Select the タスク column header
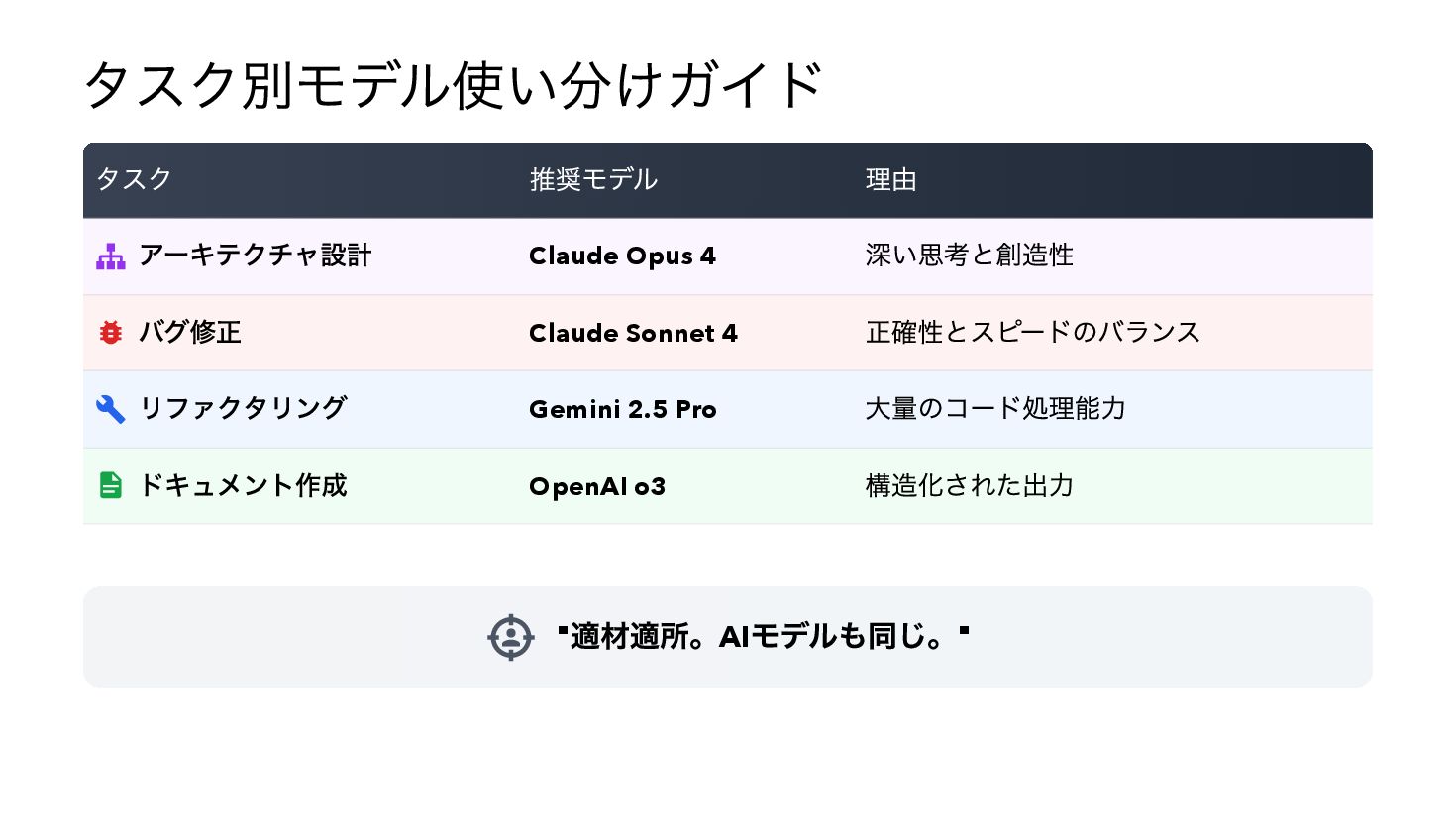 pyautogui.click(x=134, y=179)
